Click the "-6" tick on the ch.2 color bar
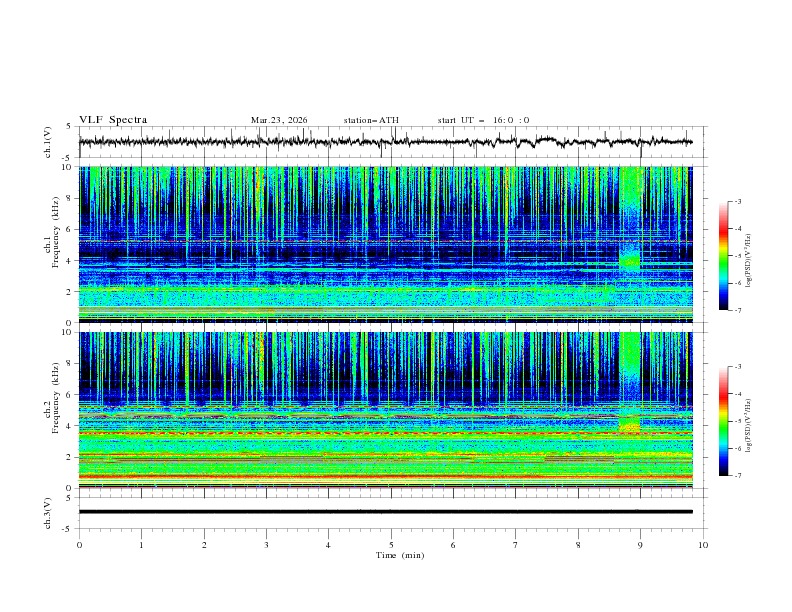The width and height of the screenshot is (792, 612). [738, 448]
